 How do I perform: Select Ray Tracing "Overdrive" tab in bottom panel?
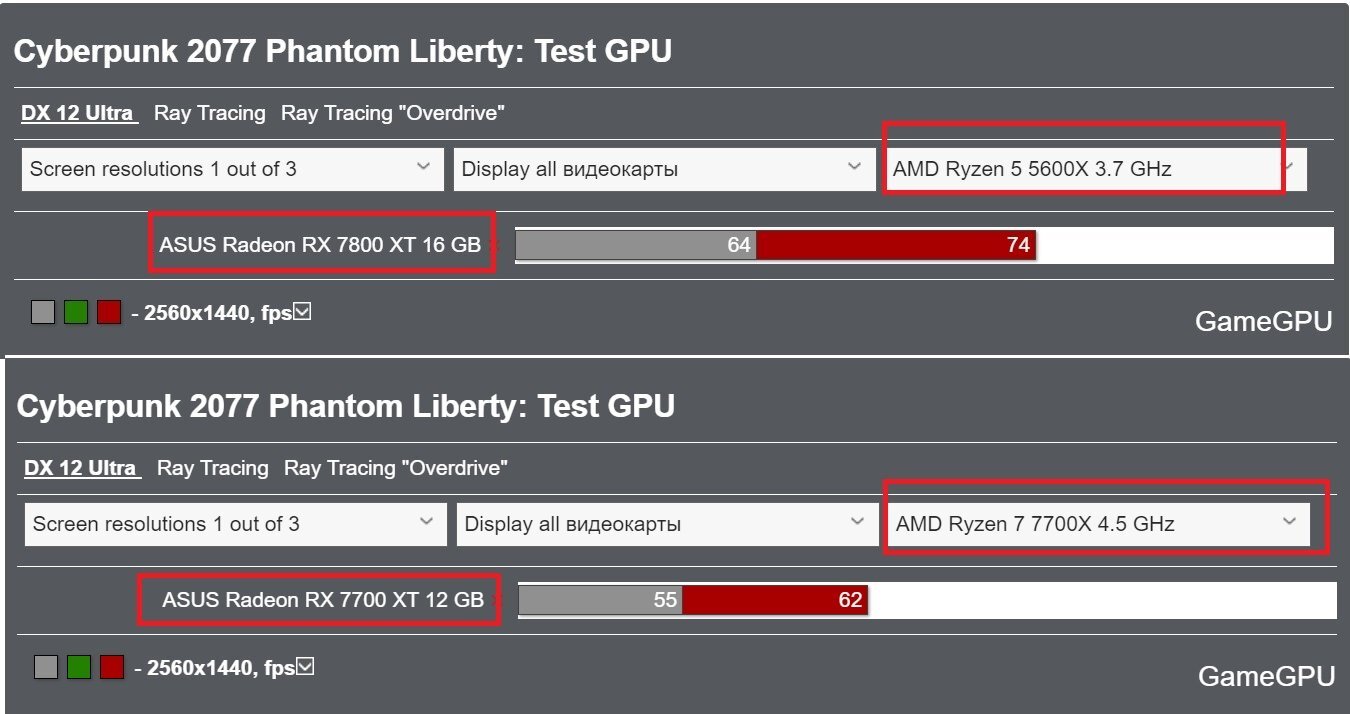(x=396, y=468)
